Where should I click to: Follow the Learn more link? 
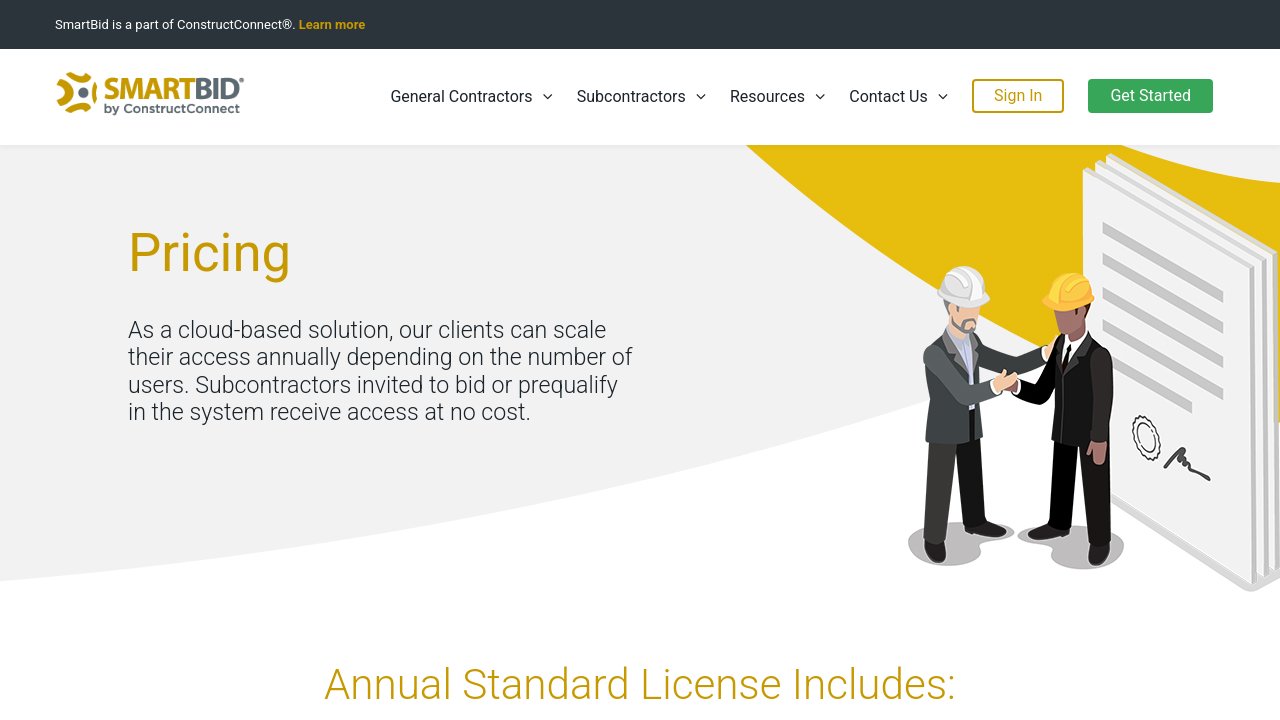coord(332,25)
